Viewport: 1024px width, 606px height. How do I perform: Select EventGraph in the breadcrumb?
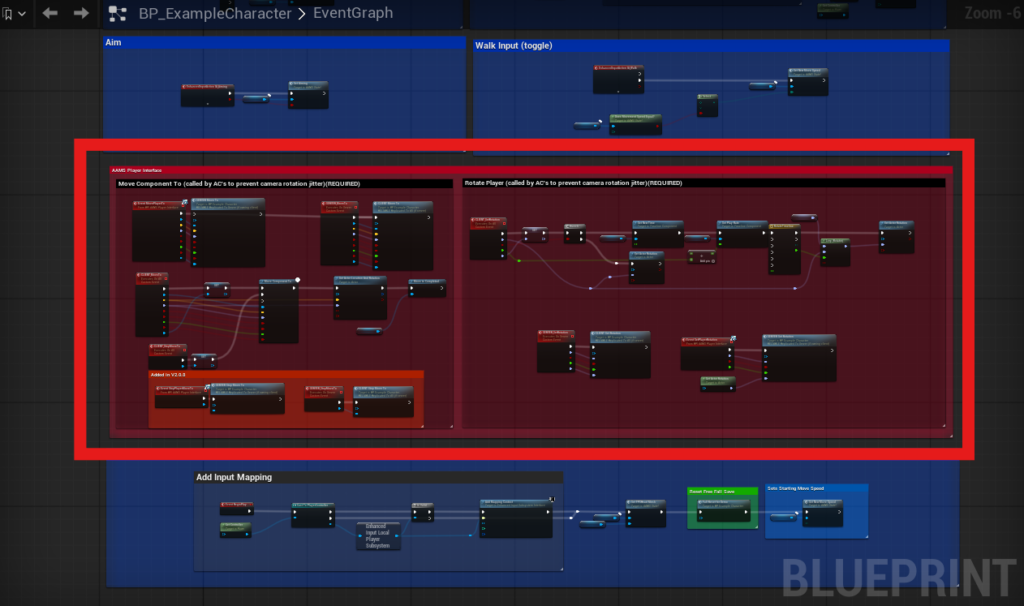tap(353, 14)
